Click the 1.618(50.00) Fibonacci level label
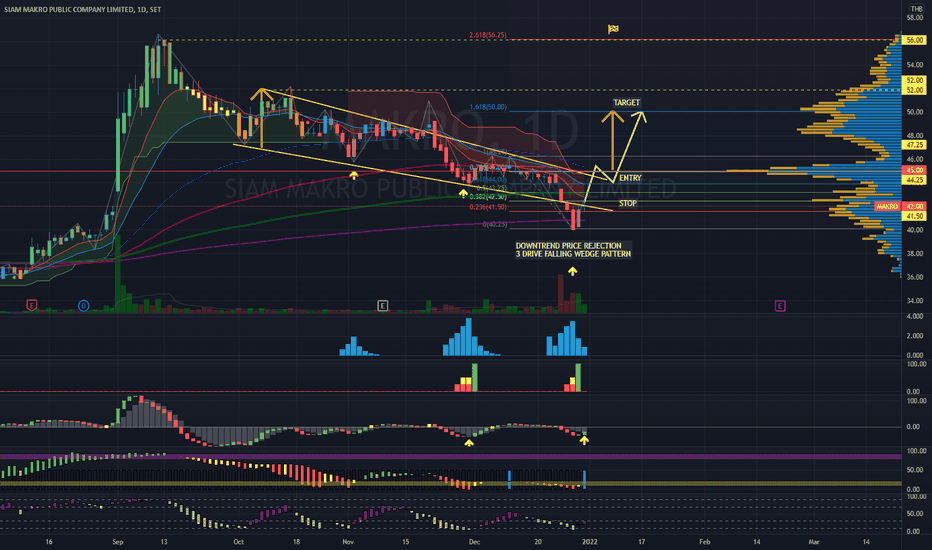The width and height of the screenshot is (932, 550). click(488, 107)
